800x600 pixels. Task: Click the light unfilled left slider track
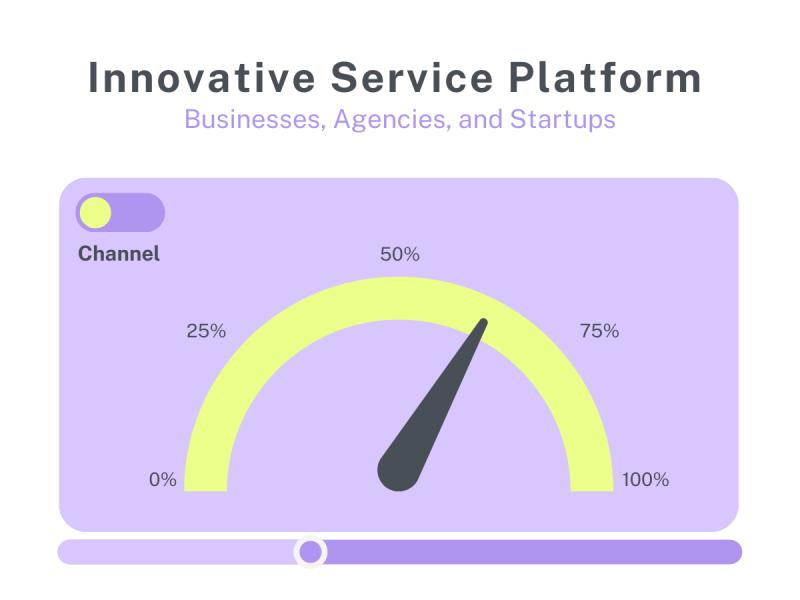[x=176, y=552]
